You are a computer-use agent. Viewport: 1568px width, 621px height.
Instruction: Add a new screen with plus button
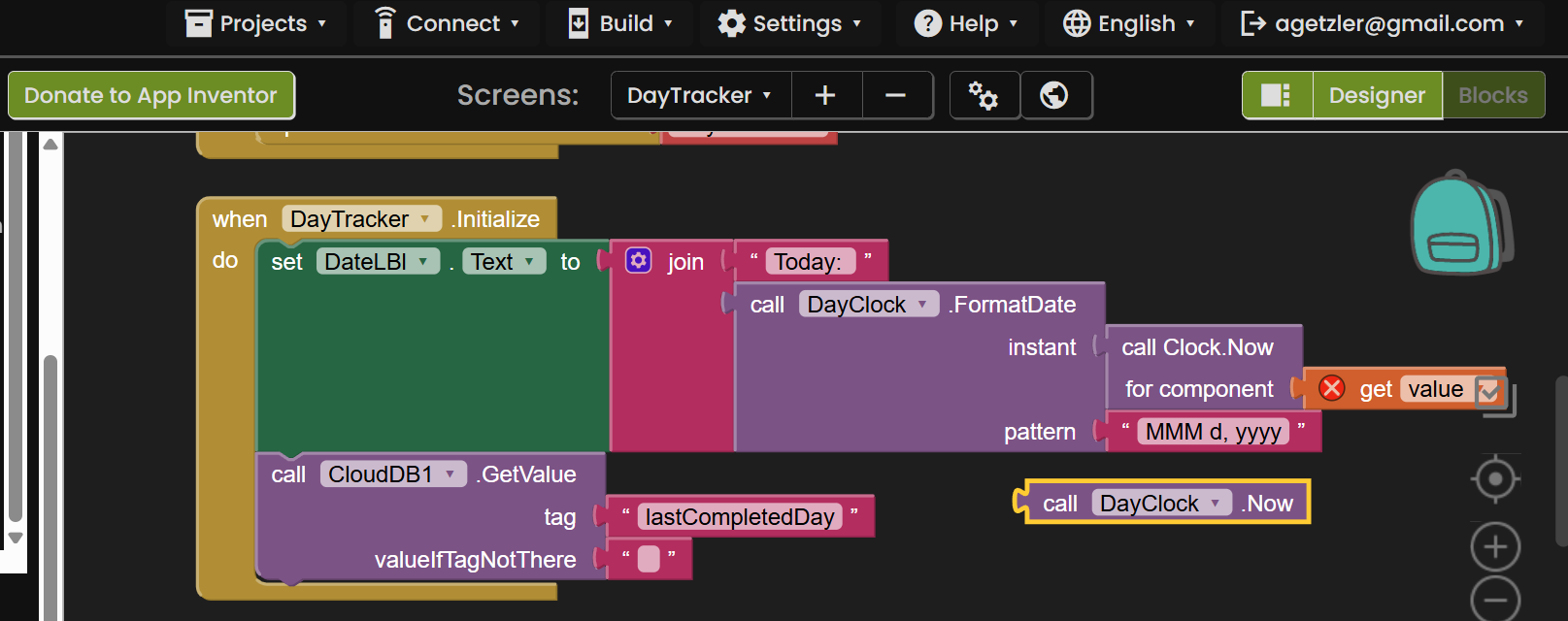coord(825,95)
